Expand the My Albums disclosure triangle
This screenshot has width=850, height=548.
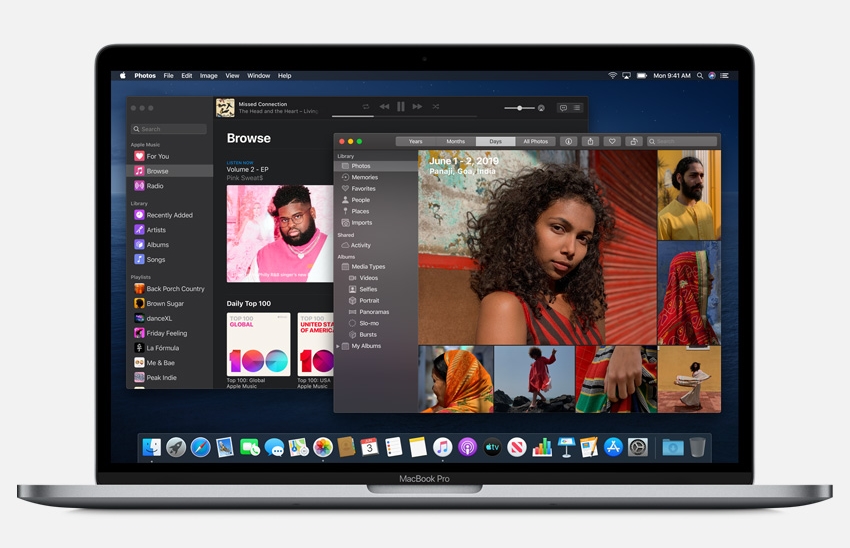(x=338, y=346)
